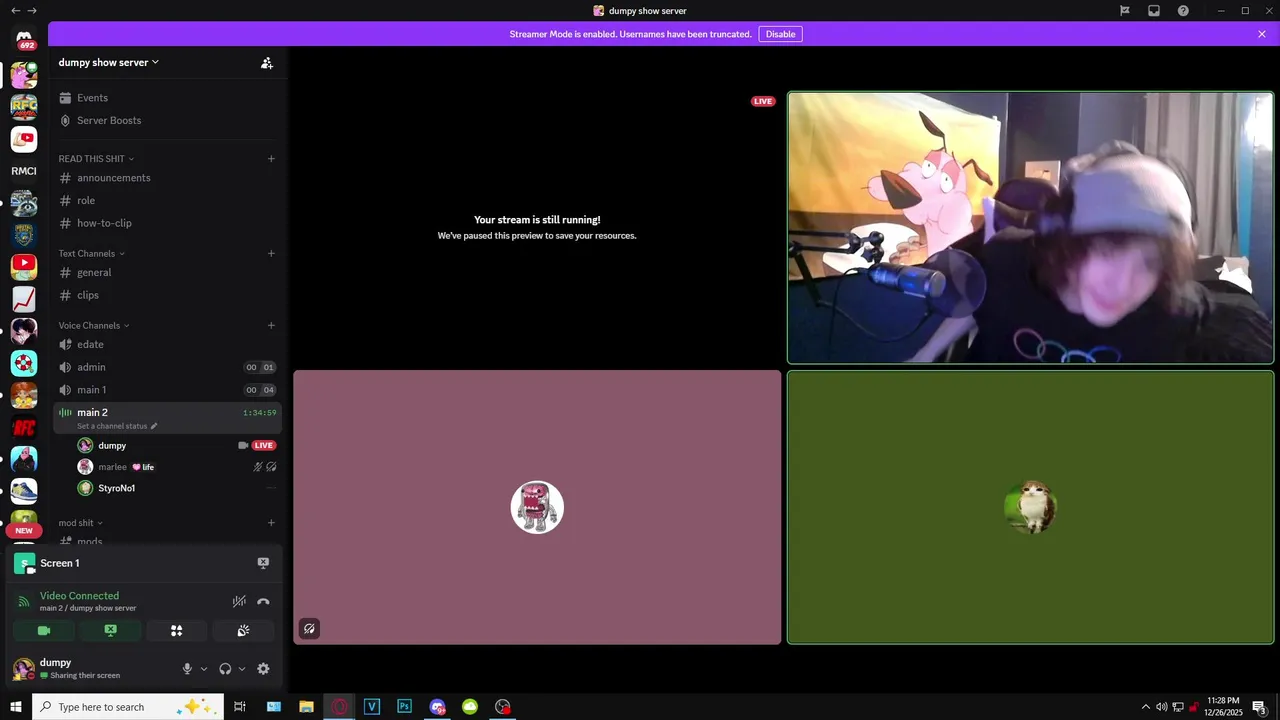Click the invite members icon beside server name
The image size is (1280, 720).
click(x=267, y=62)
